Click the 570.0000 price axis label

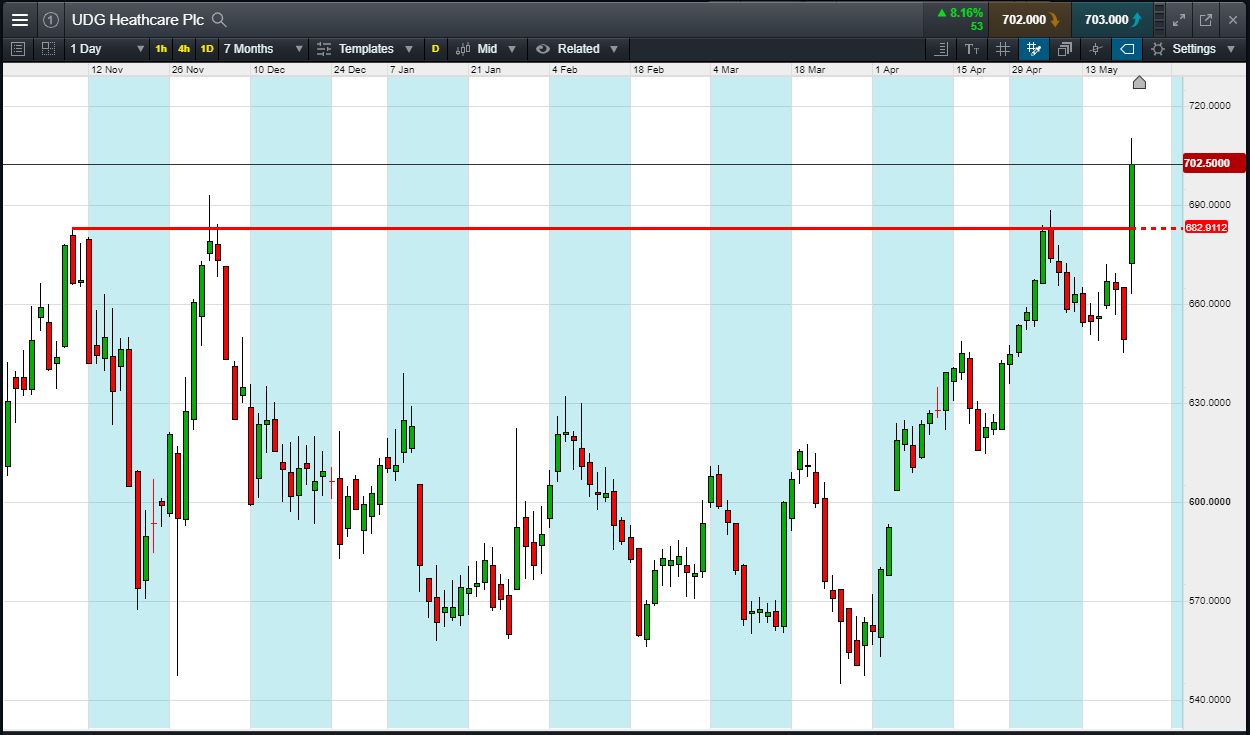(x=1208, y=601)
